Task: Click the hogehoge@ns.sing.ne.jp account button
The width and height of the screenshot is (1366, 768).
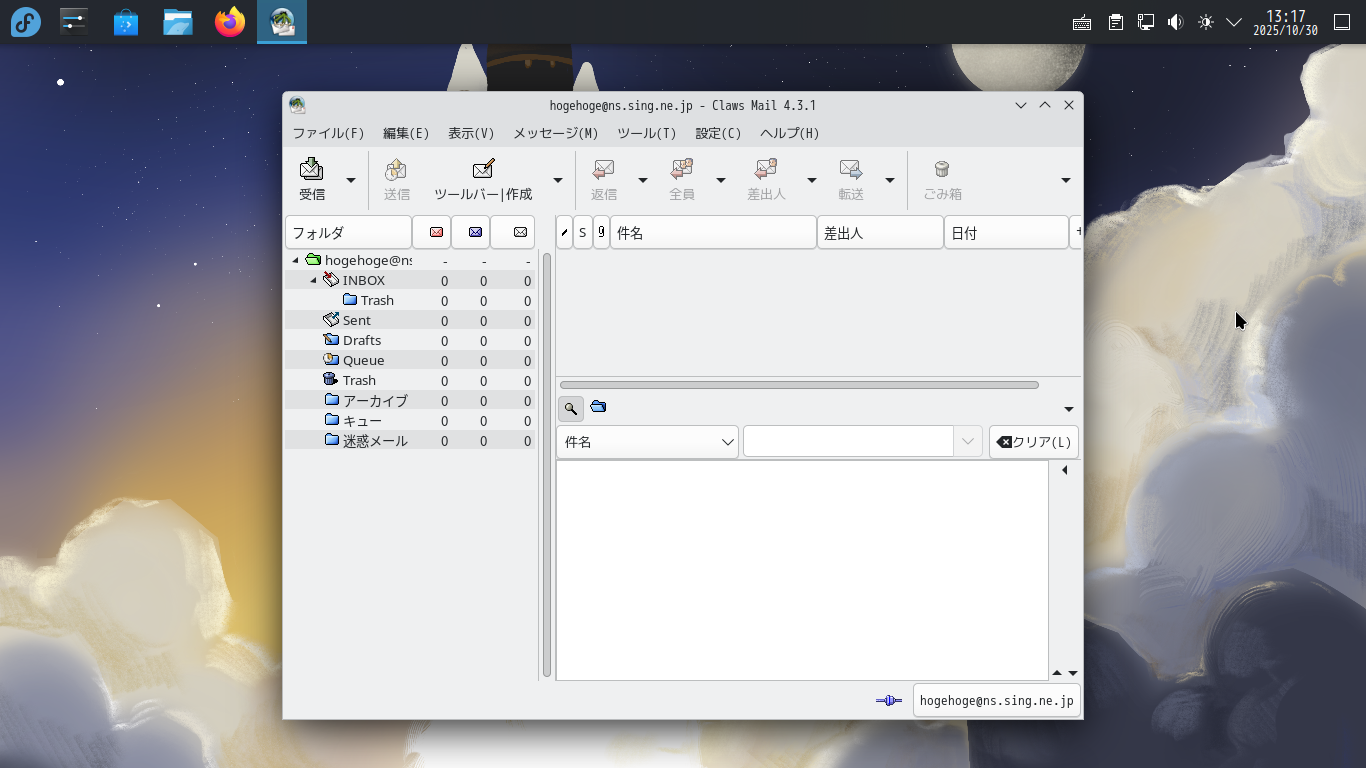Action: pyautogui.click(x=996, y=701)
